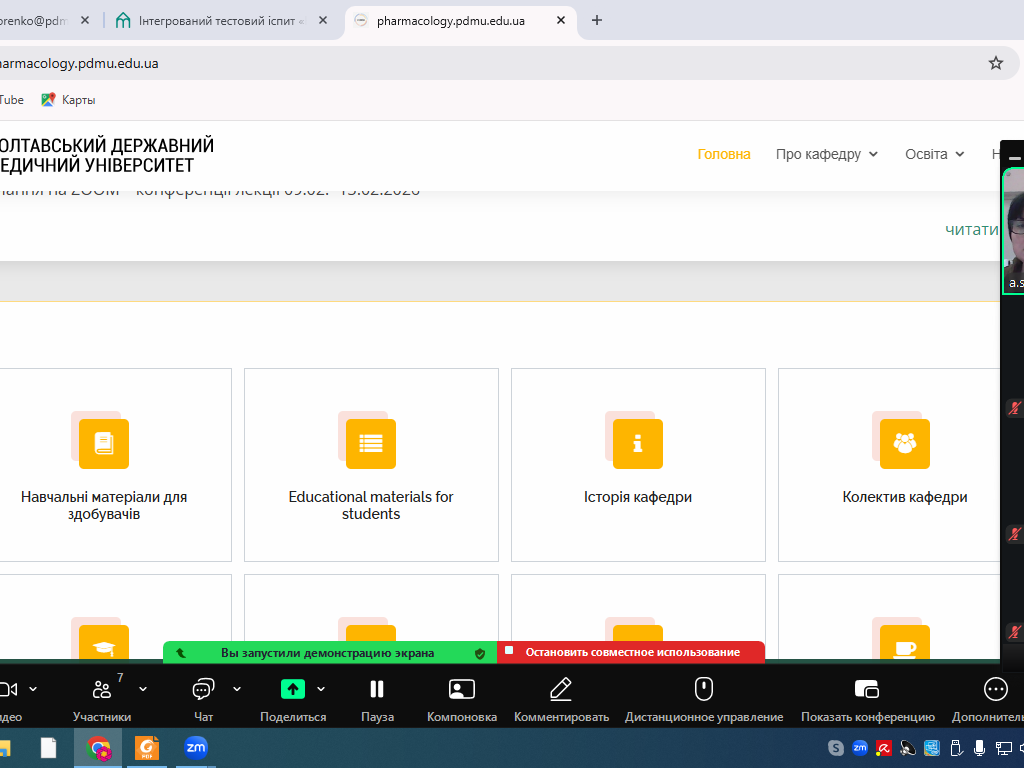
Task: Click Показать конференцию icon
Action: pyautogui.click(x=866, y=697)
